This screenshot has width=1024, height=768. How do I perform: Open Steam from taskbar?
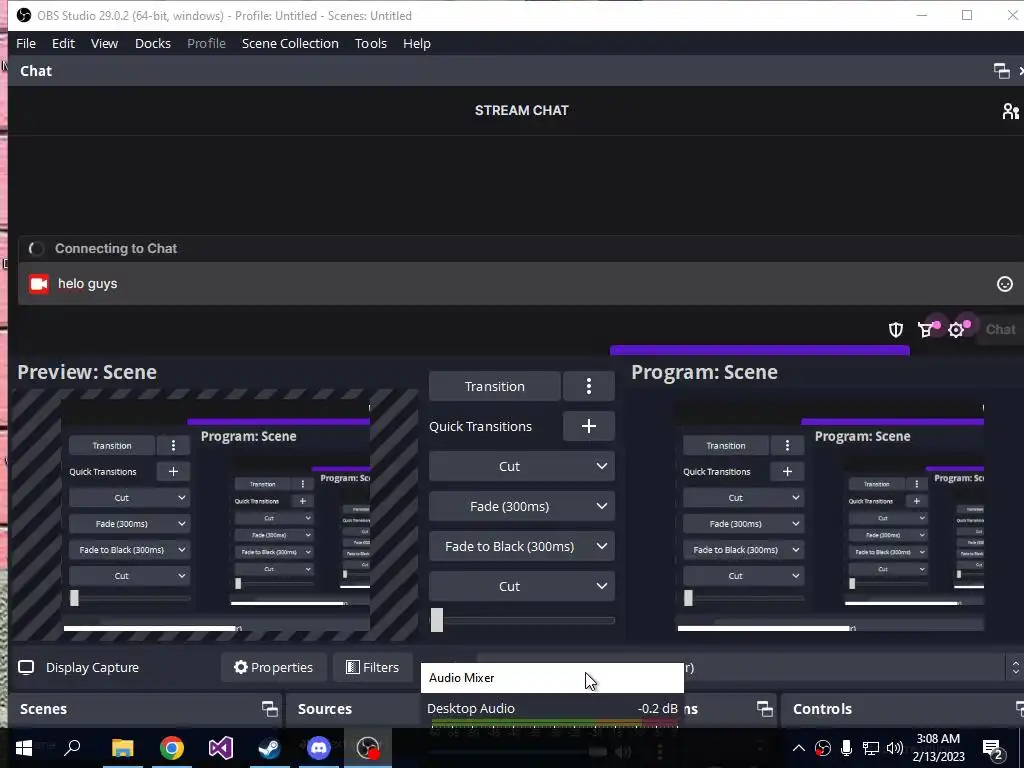[x=270, y=748]
